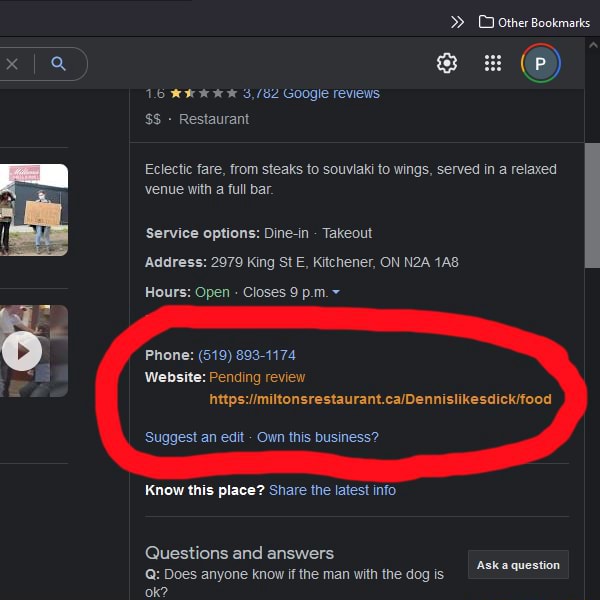Click the Takeout service option text
The image size is (600, 600).
point(347,233)
